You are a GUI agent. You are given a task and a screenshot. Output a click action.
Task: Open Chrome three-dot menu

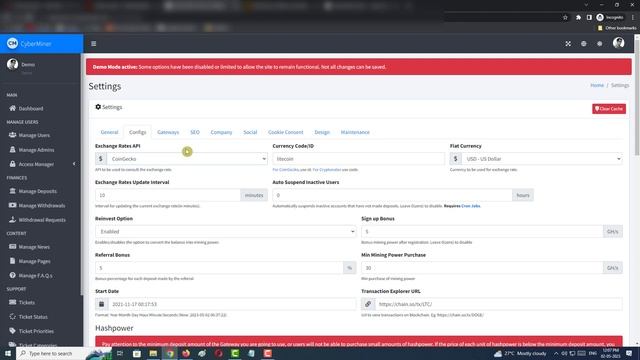click(x=633, y=18)
